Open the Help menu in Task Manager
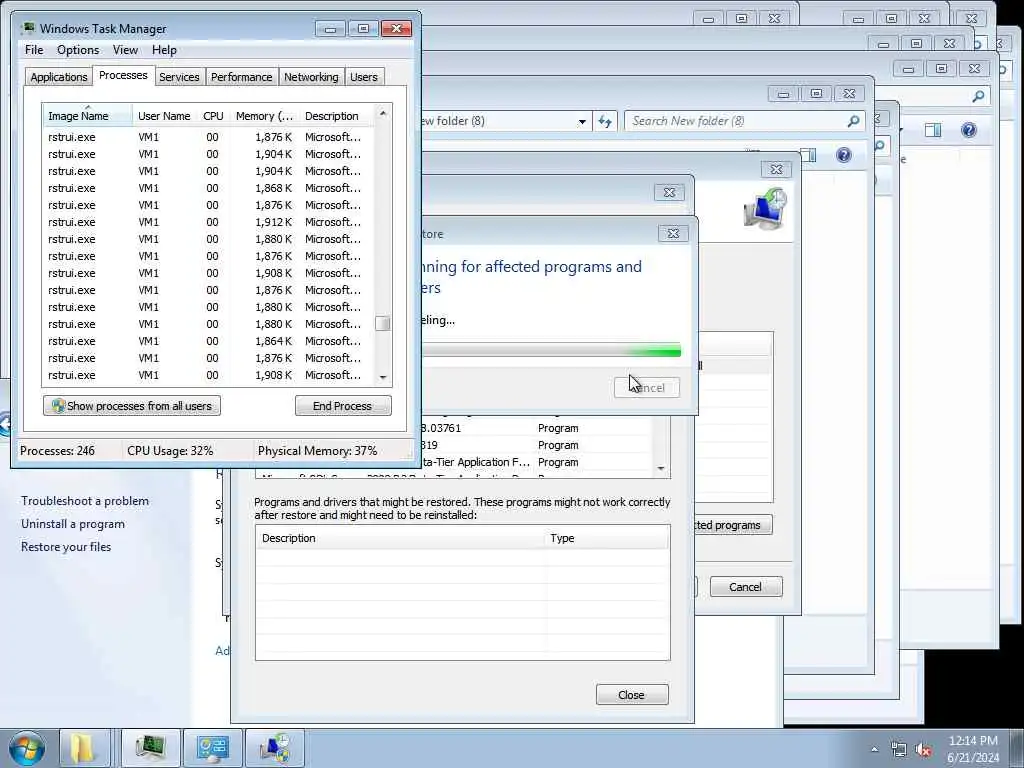Image resolution: width=1024 pixels, height=768 pixels. pyautogui.click(x=164, y=50)
